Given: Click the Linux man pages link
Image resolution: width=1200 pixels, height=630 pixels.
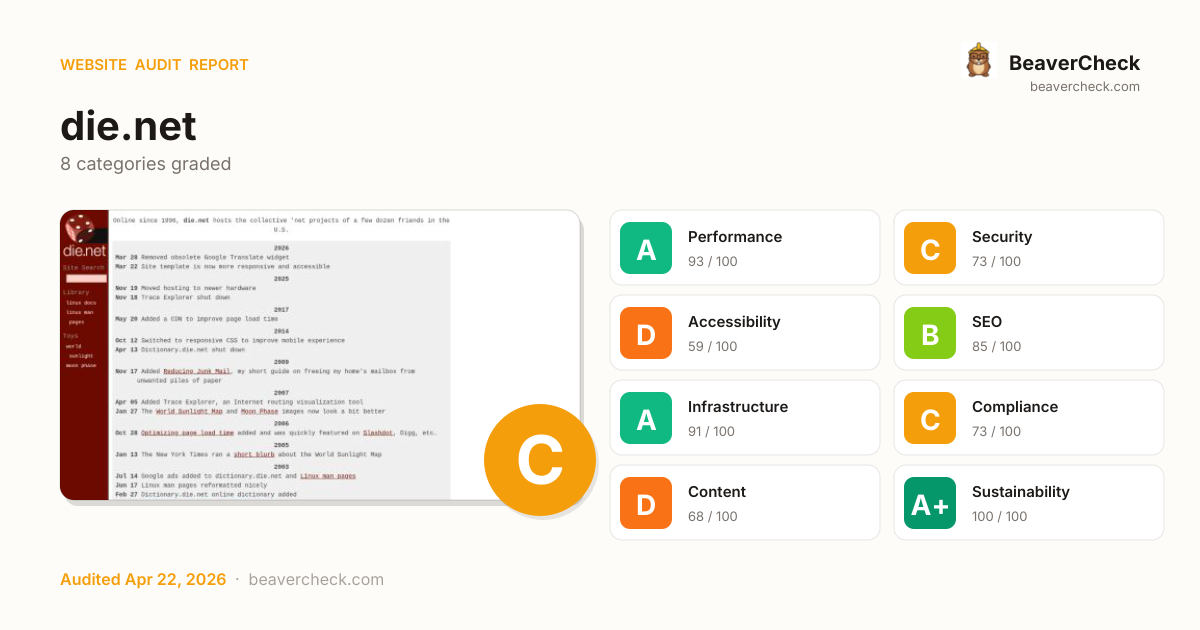Looking at the screenshot, I should point(327,476).
